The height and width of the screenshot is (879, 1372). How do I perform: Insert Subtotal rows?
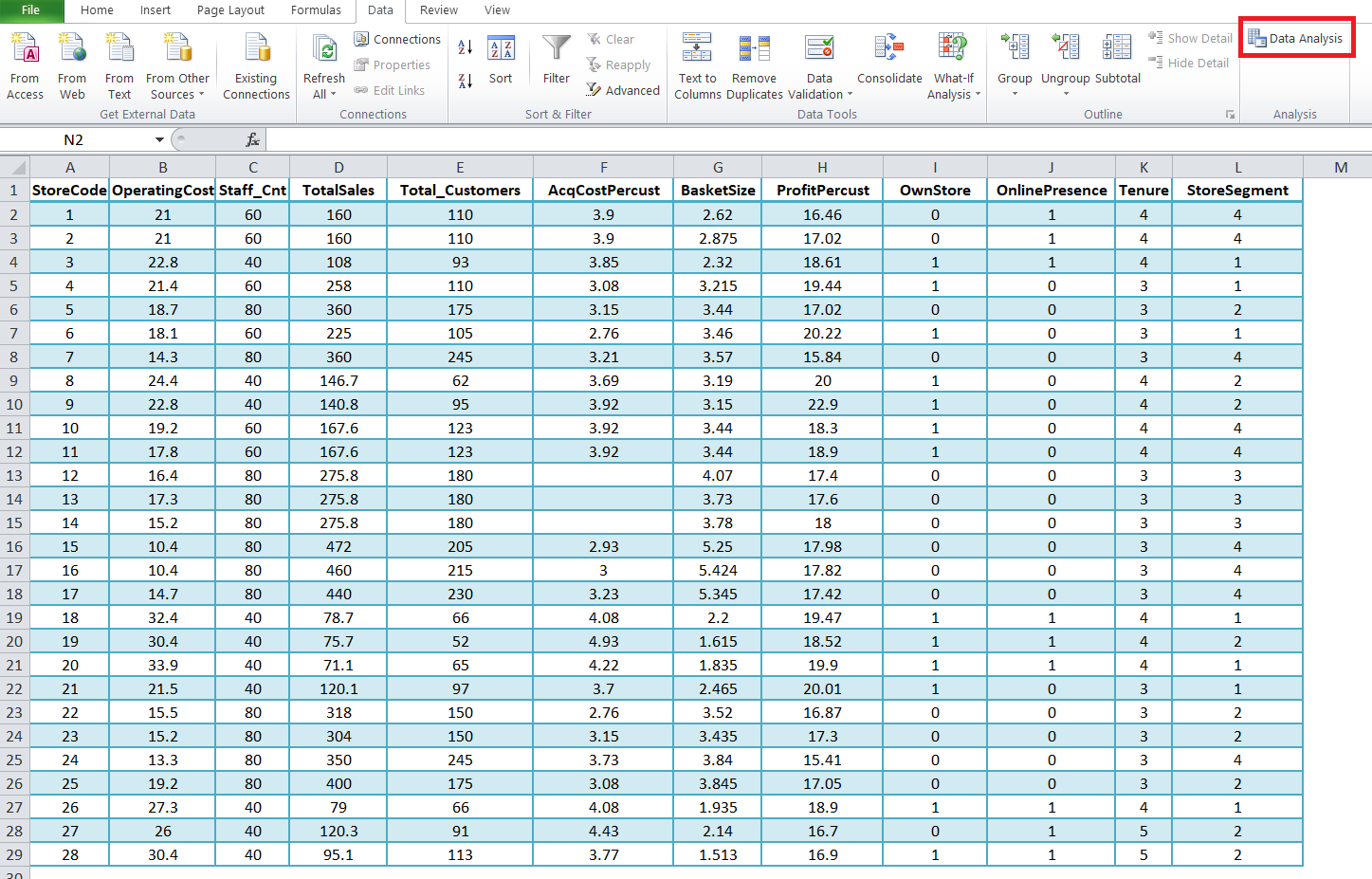[x=1117, y=61]
